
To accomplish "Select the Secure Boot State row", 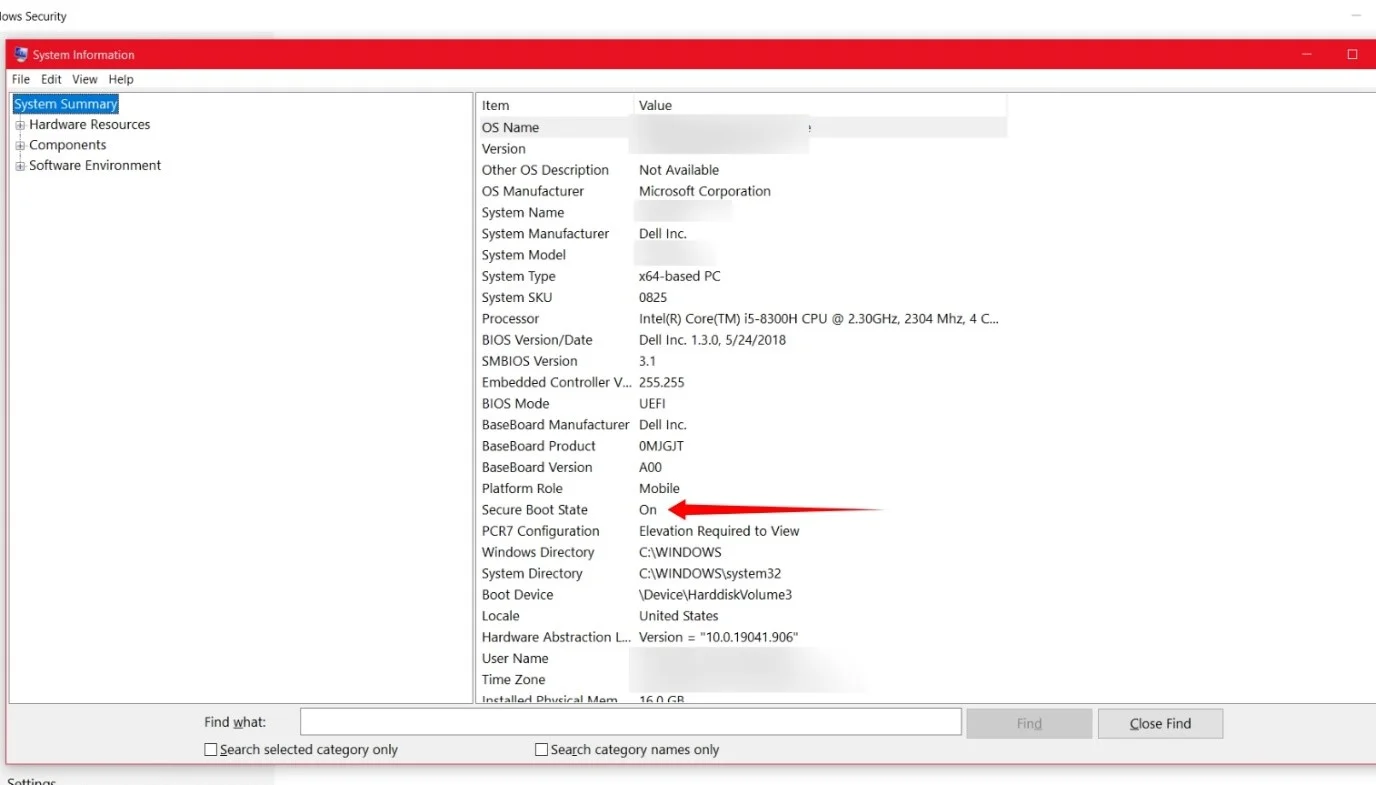I will [742, 510].
